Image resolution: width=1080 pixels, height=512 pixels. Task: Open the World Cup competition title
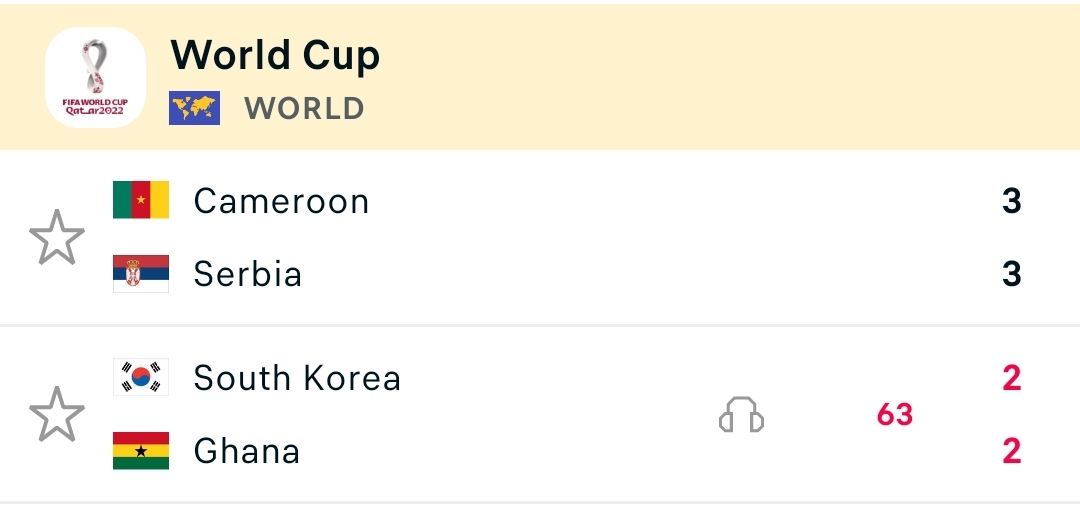pos(275,54)
